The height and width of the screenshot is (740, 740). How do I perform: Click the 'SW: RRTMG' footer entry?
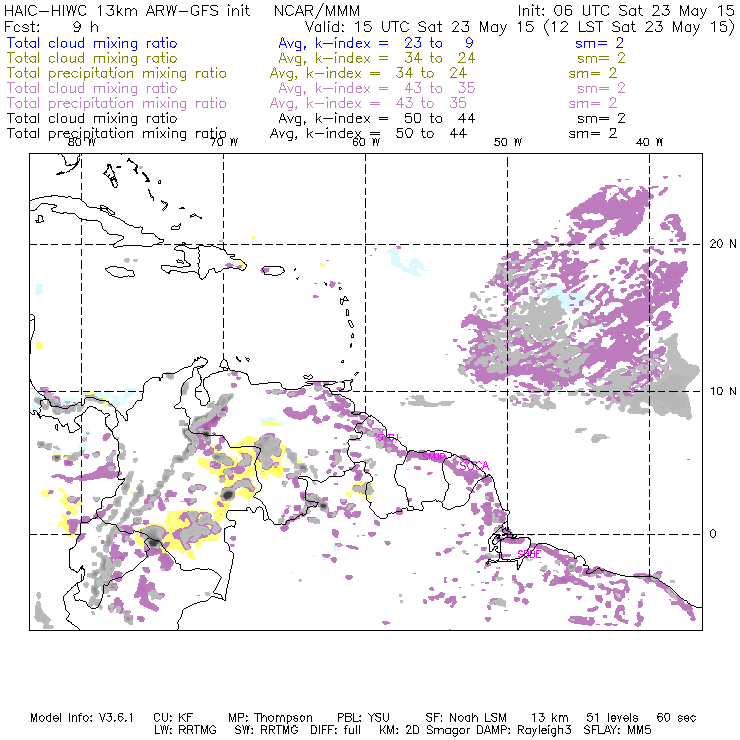267,730
